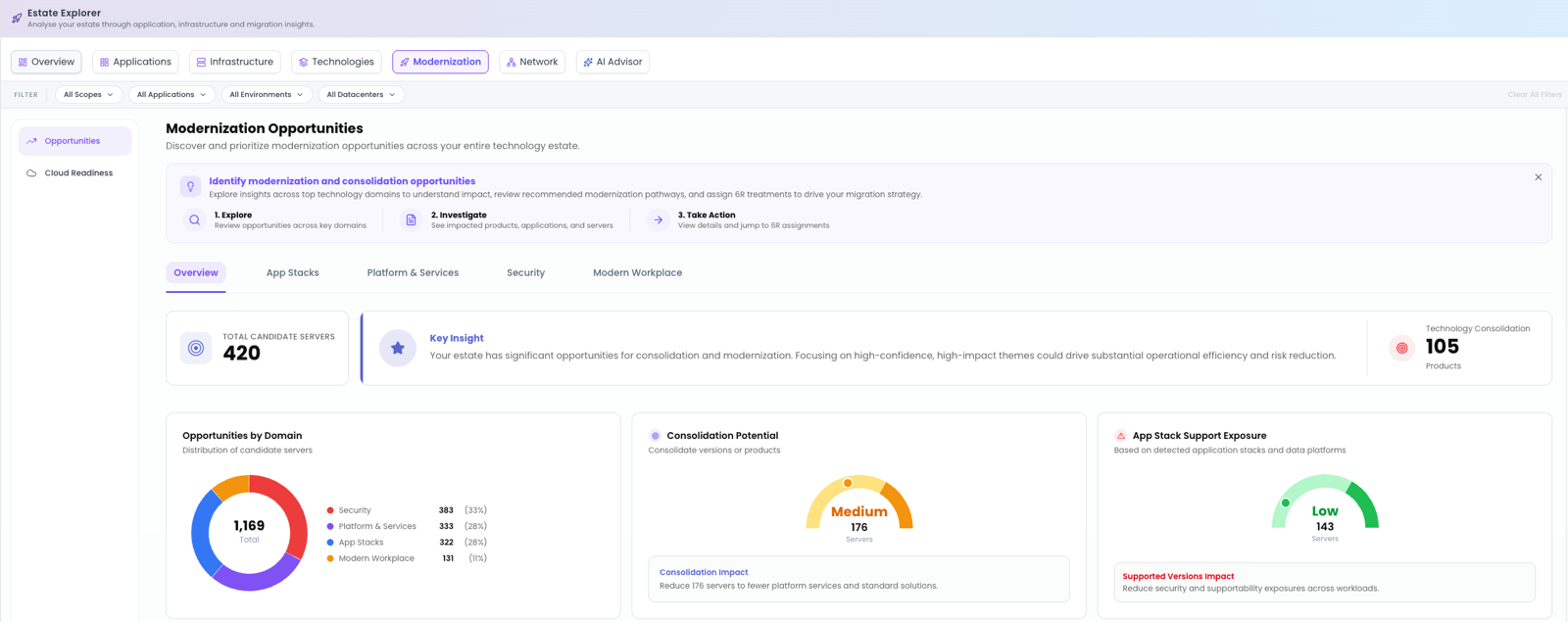Screen dimensions: 1568x622
Task: Open the Supported Versions Impact link
Action: [1178, 577]
